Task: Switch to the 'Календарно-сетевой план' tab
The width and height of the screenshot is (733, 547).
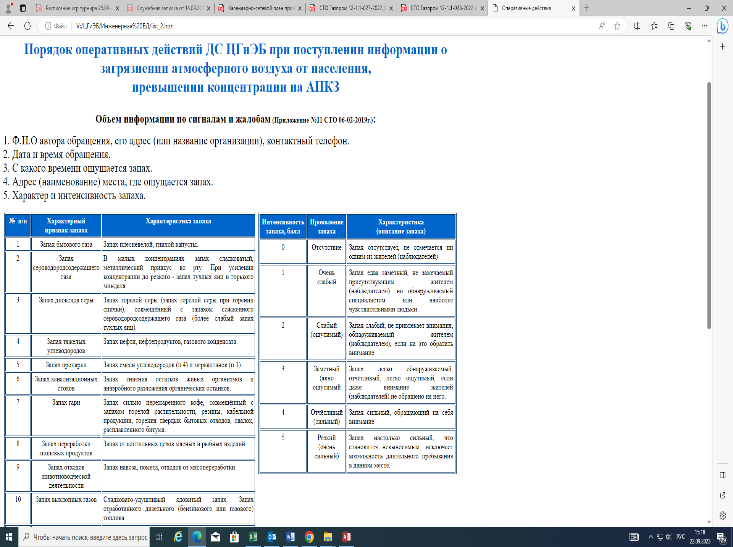Action: pyautogui.click(x=260, y=8)
